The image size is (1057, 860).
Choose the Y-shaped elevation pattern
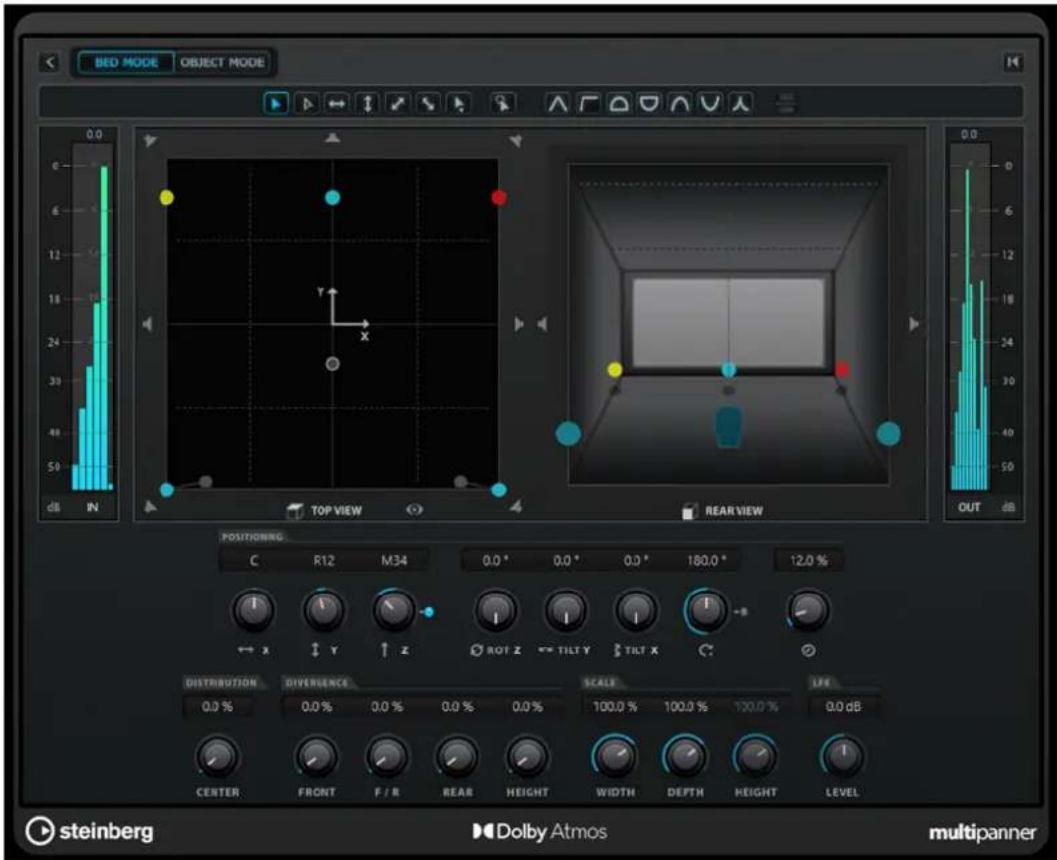coord(741,104)
